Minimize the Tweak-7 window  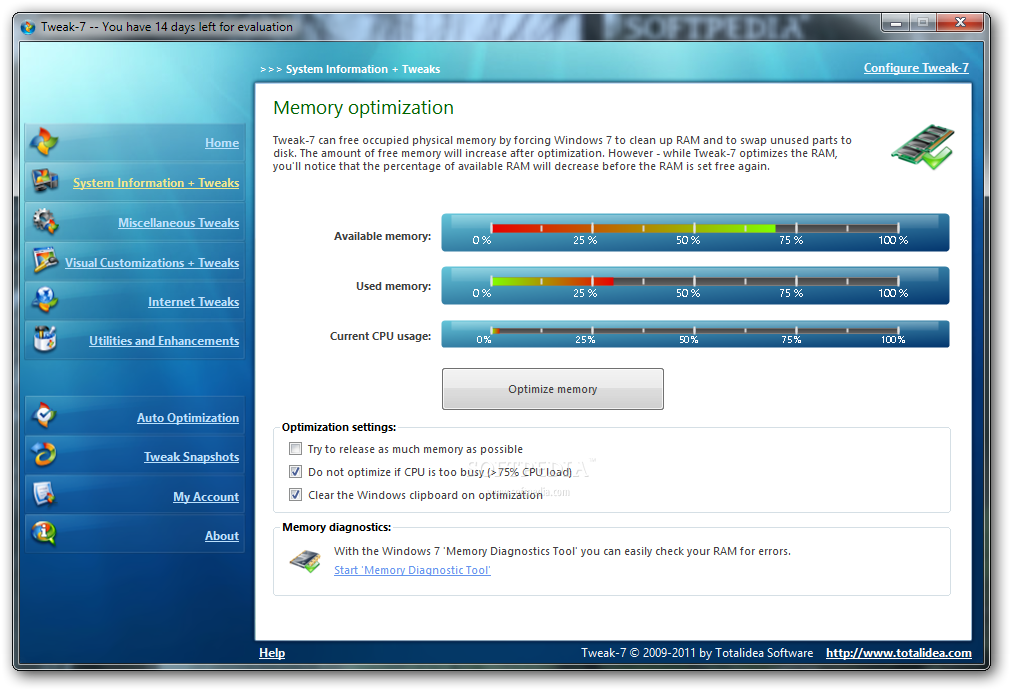pyautogui.click(x=896, y=23)
